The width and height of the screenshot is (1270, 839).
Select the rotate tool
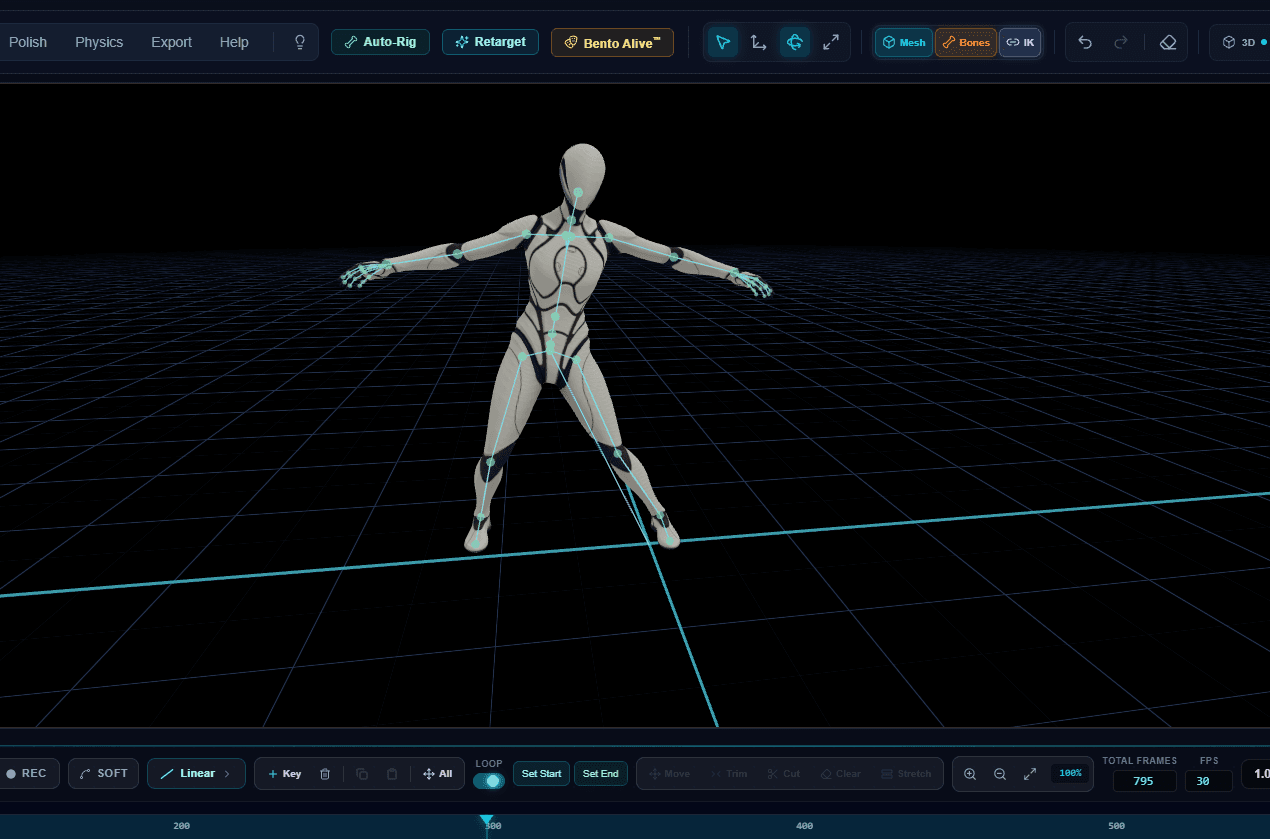(x=795, y=42)
